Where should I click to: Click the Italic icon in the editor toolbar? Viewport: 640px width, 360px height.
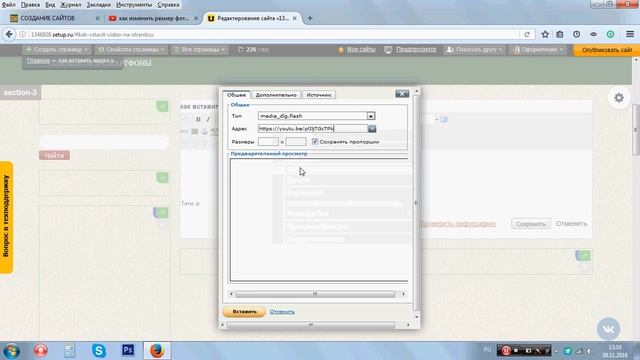208,119
